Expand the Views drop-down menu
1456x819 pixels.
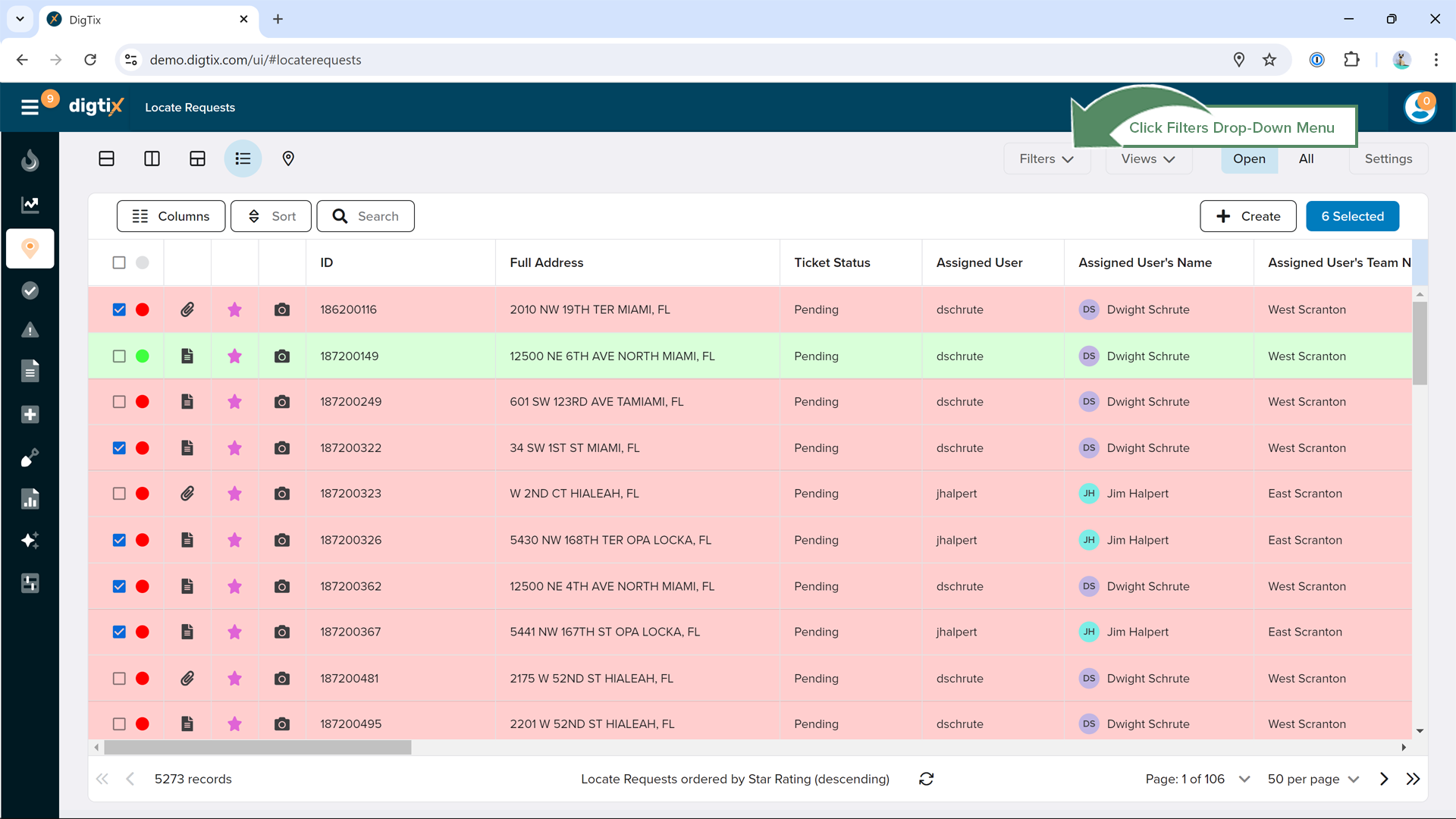click(1148, 158)
